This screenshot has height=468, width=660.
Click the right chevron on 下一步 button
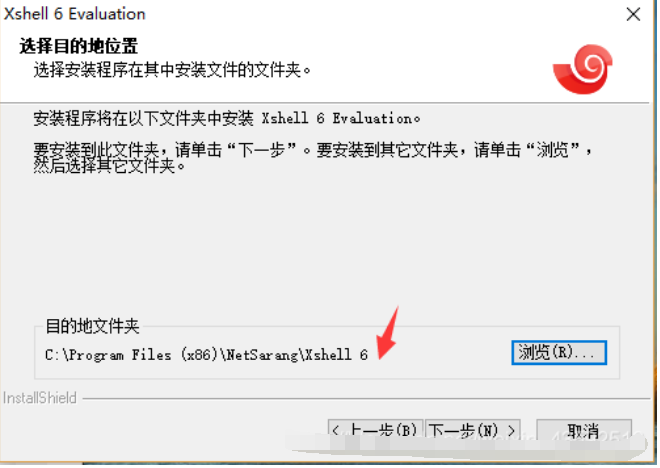coord(512,431)
